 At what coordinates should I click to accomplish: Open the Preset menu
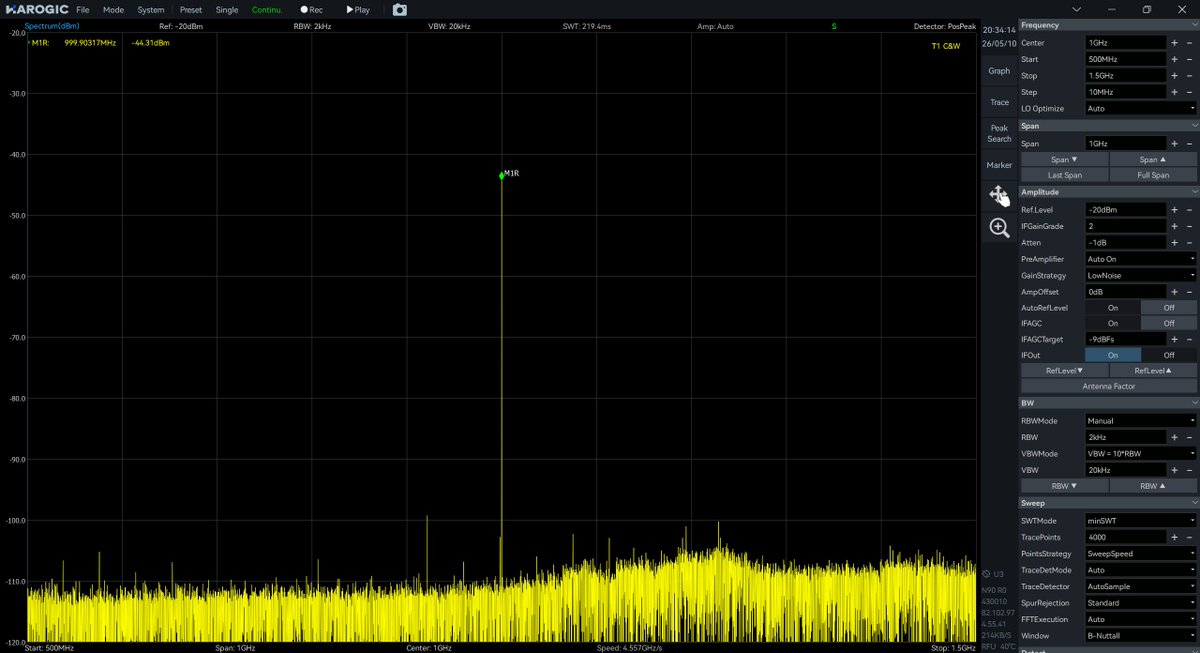[190, 10]
